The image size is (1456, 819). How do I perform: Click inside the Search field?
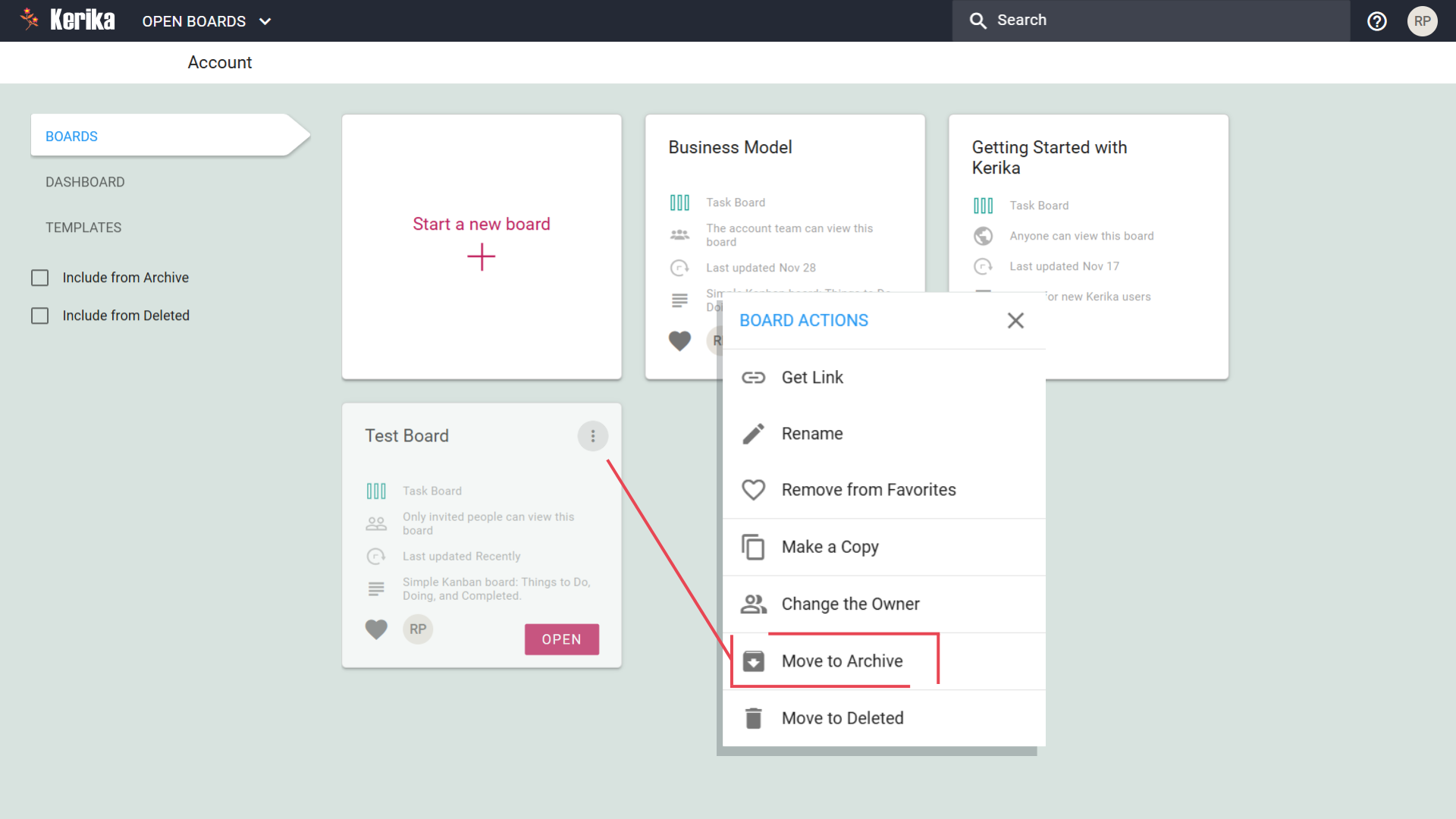[1160, 20]
